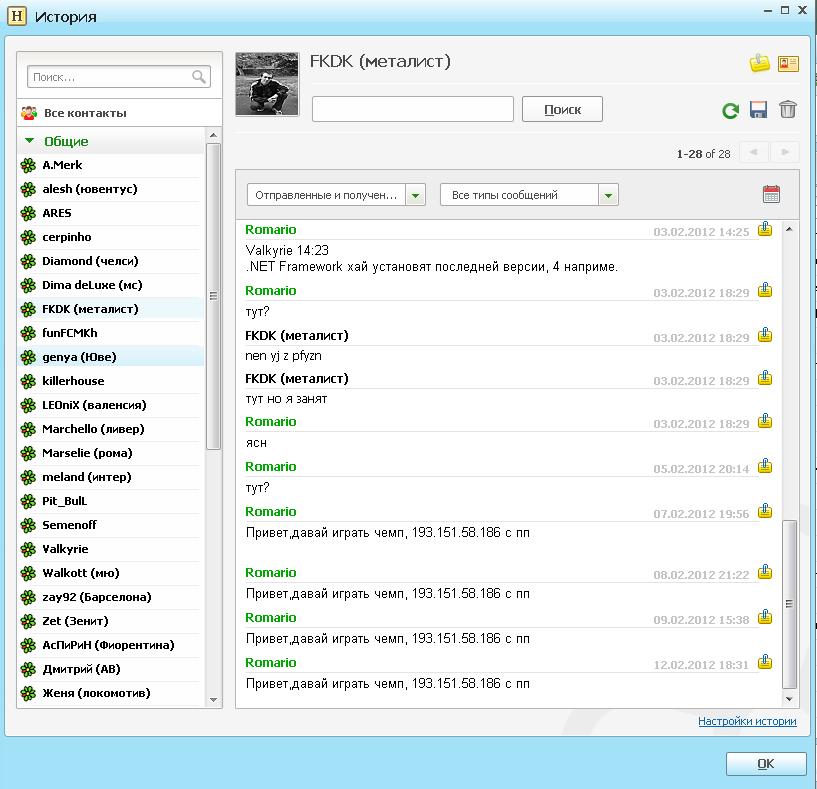Screen dimensions: 817x789
Task: Click the .NET Framework message text
Action: (431, 267)
